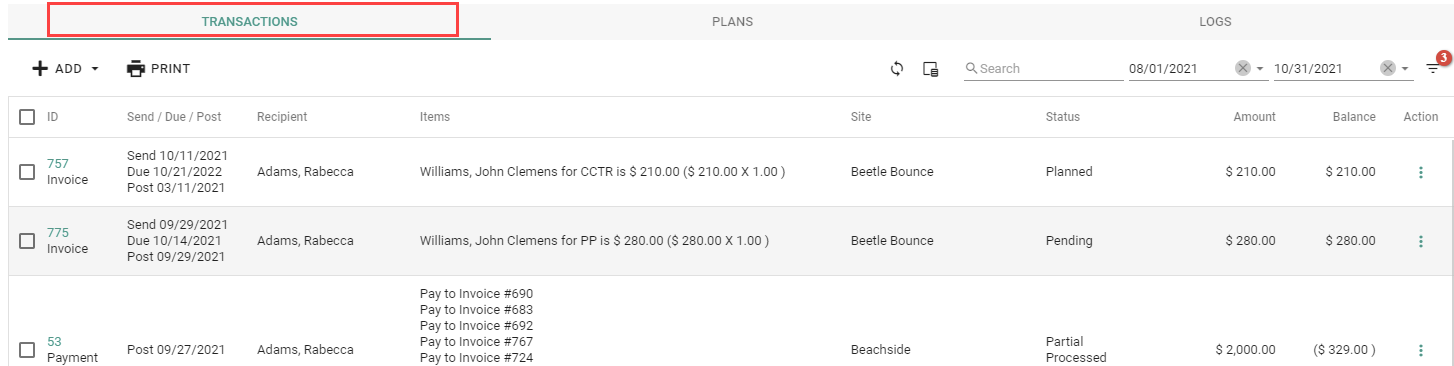1454x366 pixels.
Task: Open the start date picker arrow
Action: [x=1260, y=69]
